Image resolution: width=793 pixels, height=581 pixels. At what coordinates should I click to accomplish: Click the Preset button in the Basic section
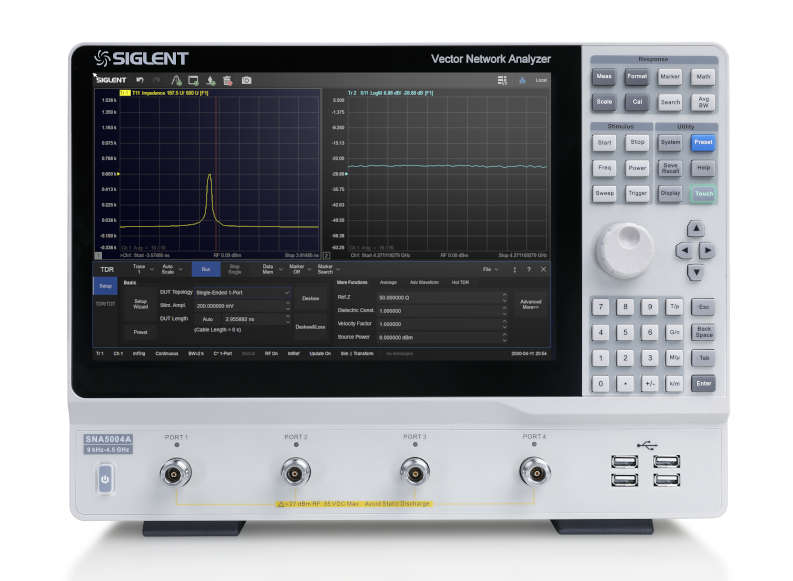tap(141, 332)
